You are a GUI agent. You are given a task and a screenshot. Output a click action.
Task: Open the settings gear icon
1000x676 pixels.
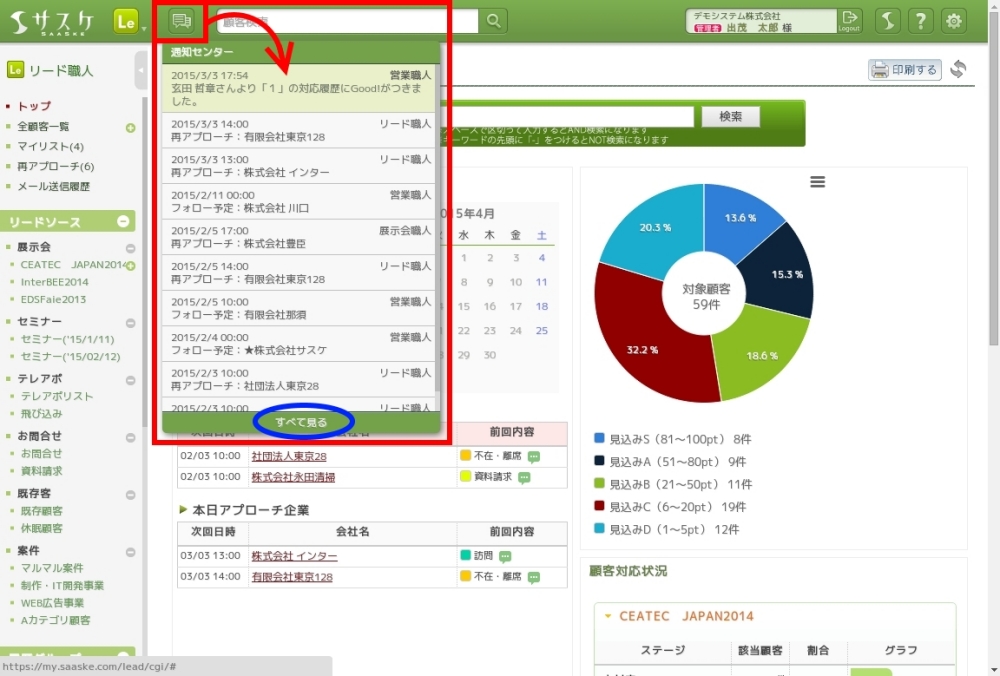[955, 21]
